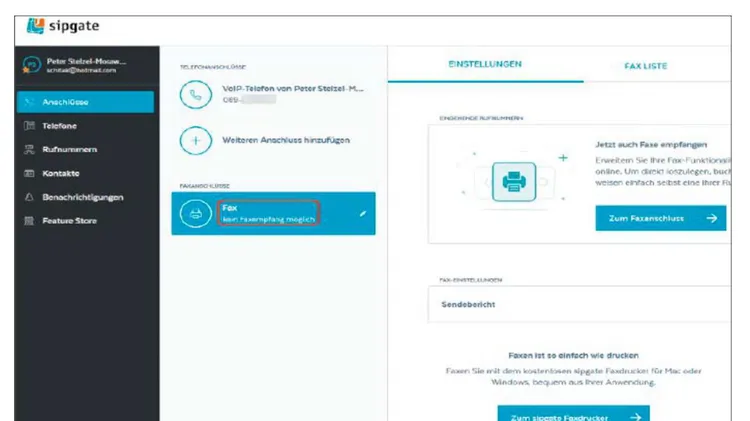The image size is (750, 421).
Task: Switch to the Fax Liste tab
Action: 646,66
